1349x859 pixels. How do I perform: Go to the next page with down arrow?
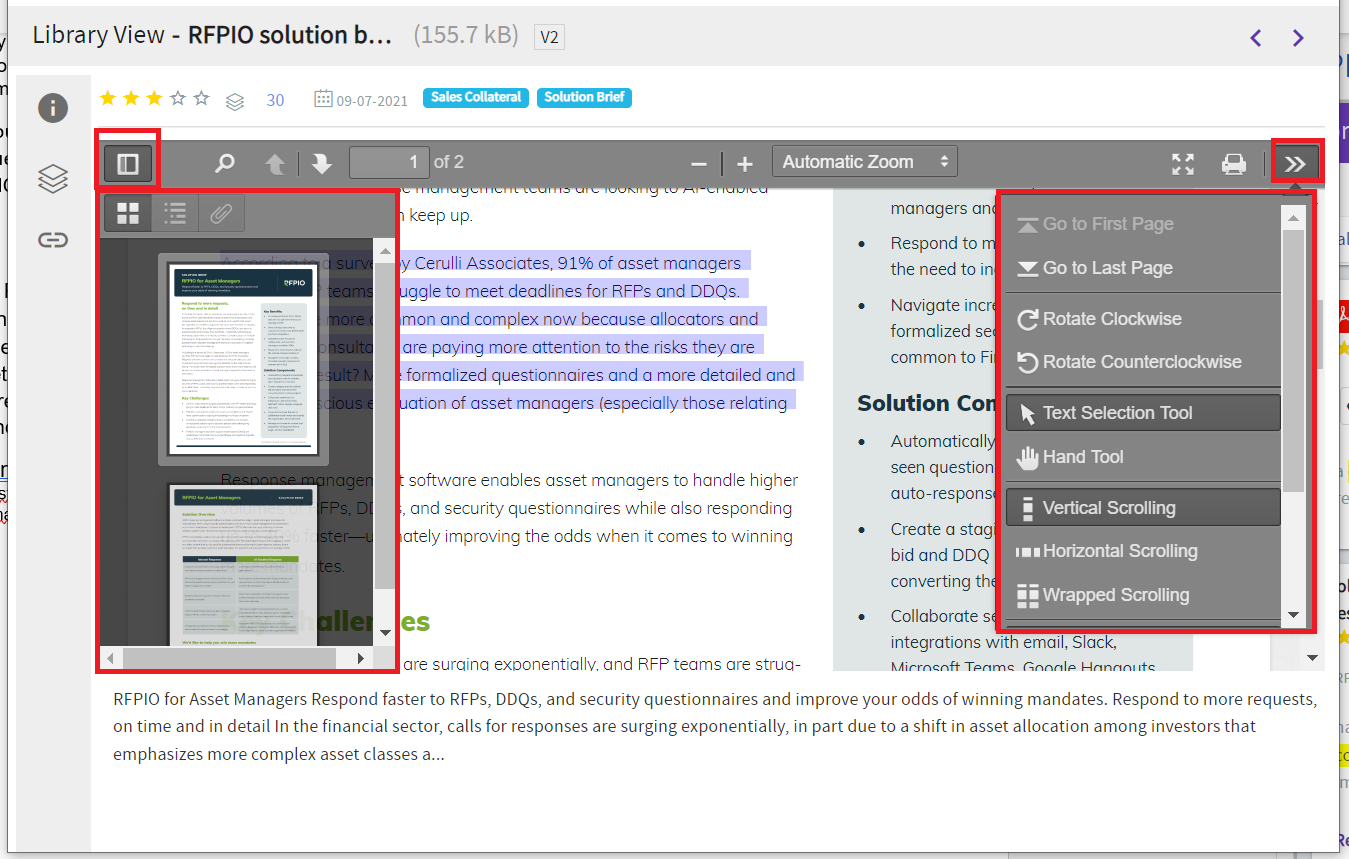tap(321, 163)
